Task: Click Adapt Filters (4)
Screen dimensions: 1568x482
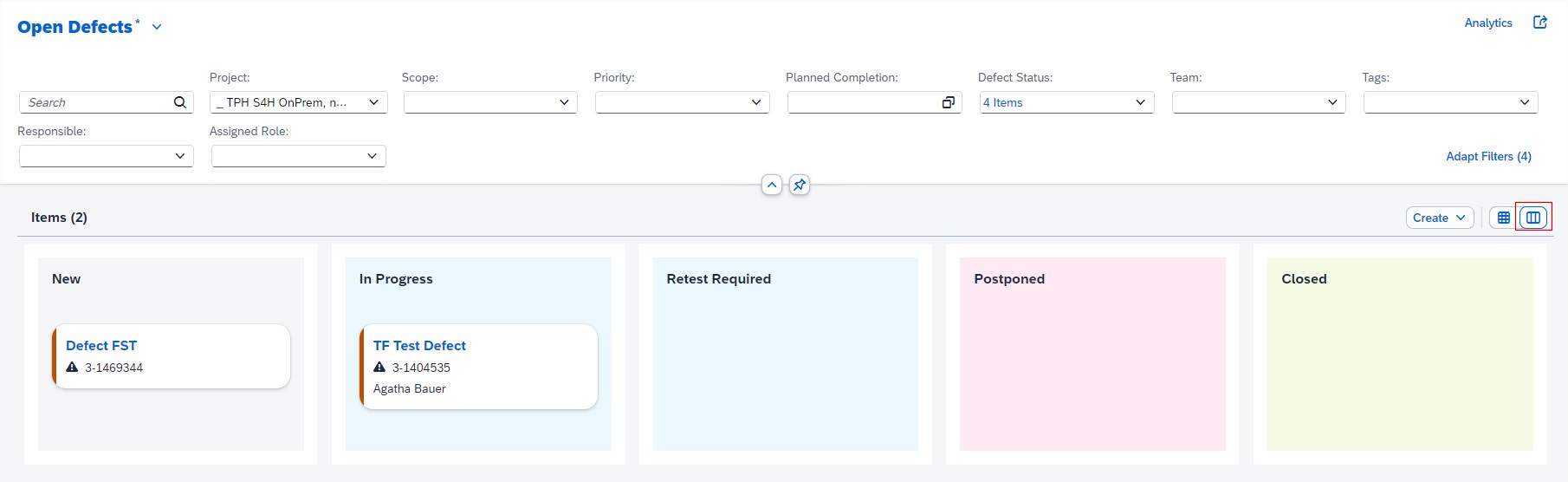Action: pos(1487,156)
